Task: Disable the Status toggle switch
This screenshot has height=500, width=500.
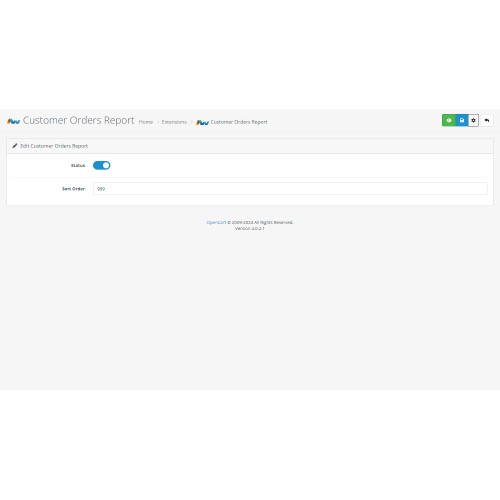Action: (x=102, y=165)
